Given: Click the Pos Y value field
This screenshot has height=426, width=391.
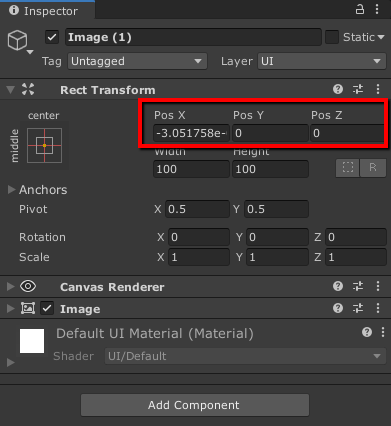Looking at the screenshot, I should [x=270, y=133].
